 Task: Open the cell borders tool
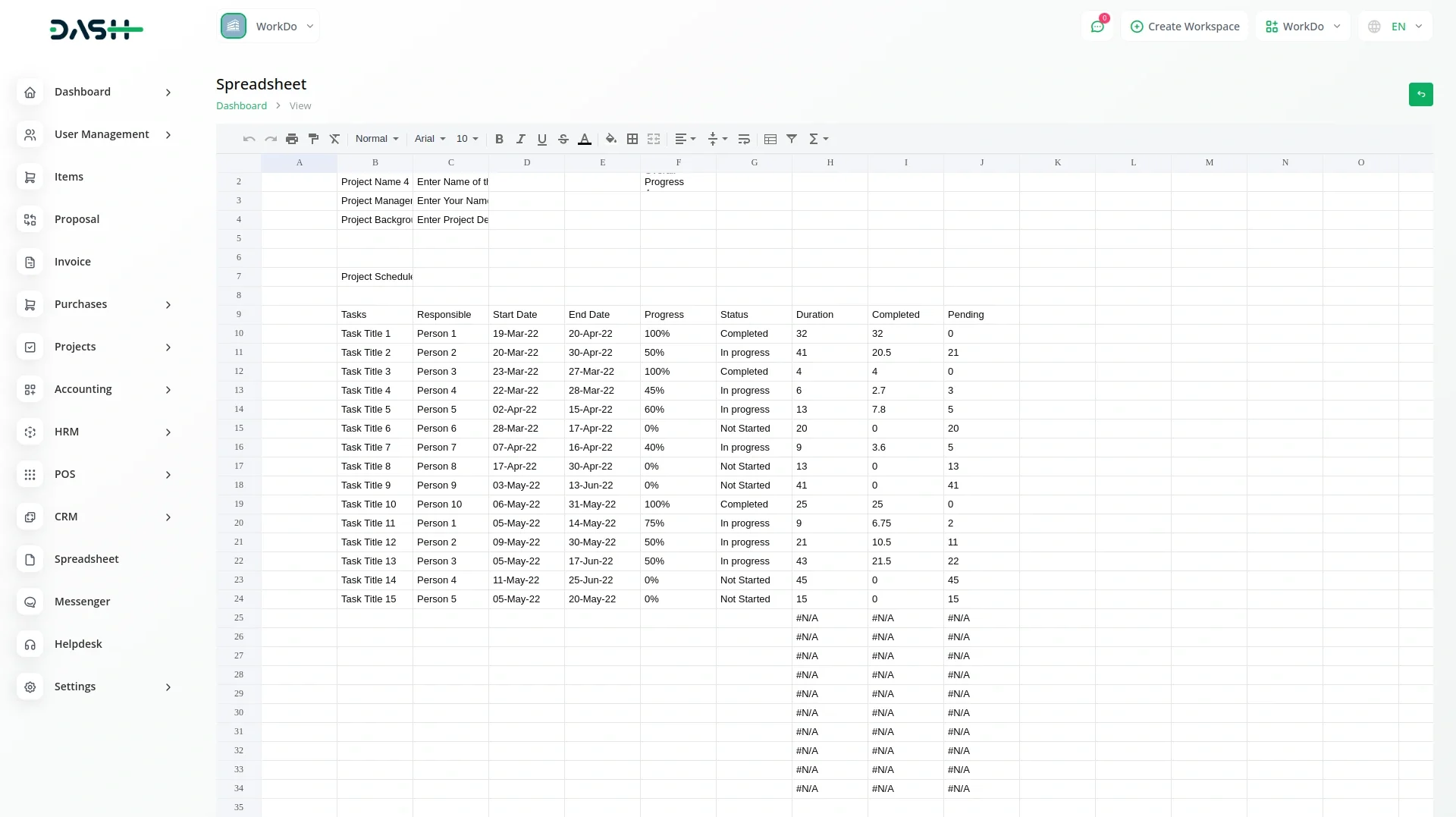pyautogui.click(x=632, y=139)
